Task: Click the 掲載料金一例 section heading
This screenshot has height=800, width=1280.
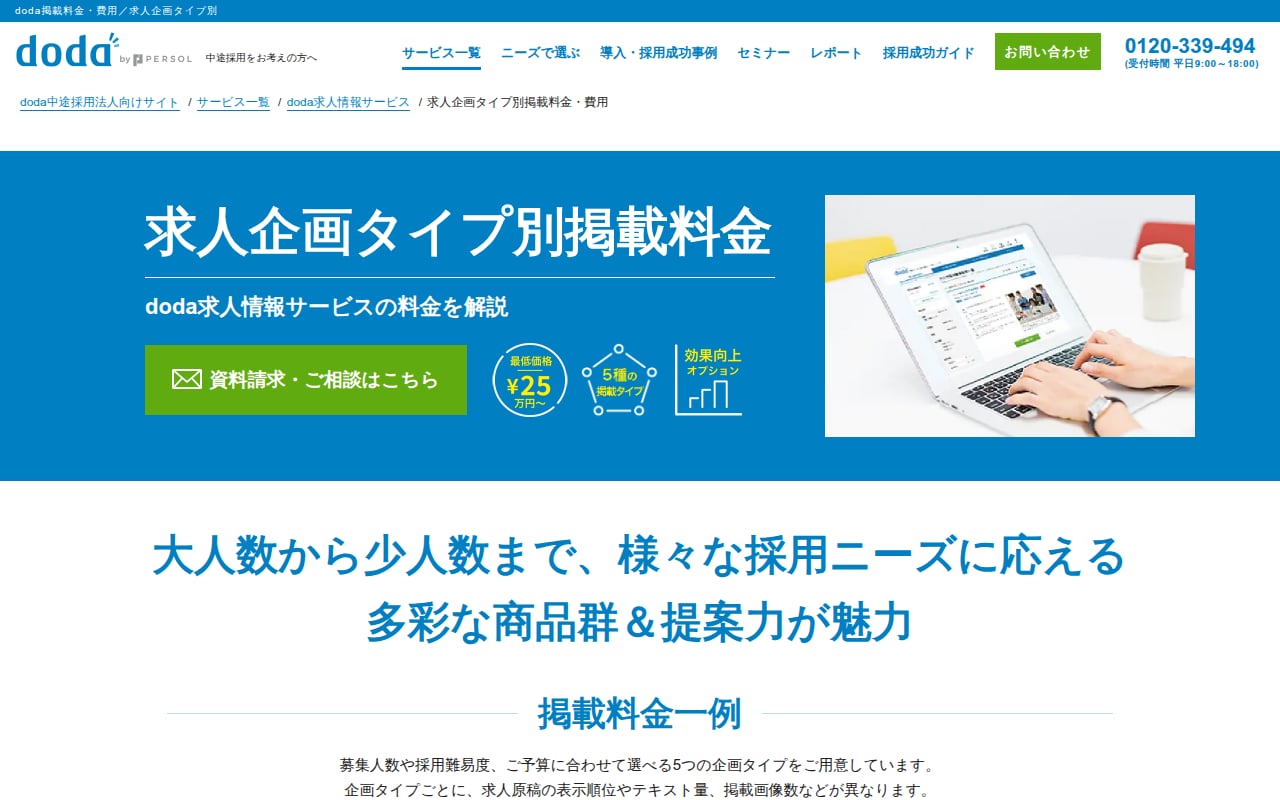Action: (x=640, y=713)
